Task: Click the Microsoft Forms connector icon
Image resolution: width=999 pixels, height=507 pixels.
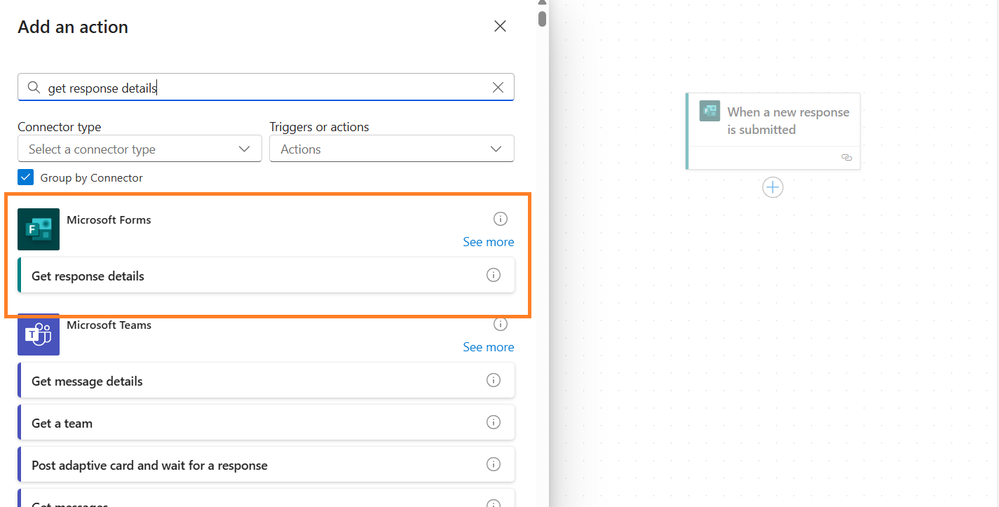Action: click(38, 229)
